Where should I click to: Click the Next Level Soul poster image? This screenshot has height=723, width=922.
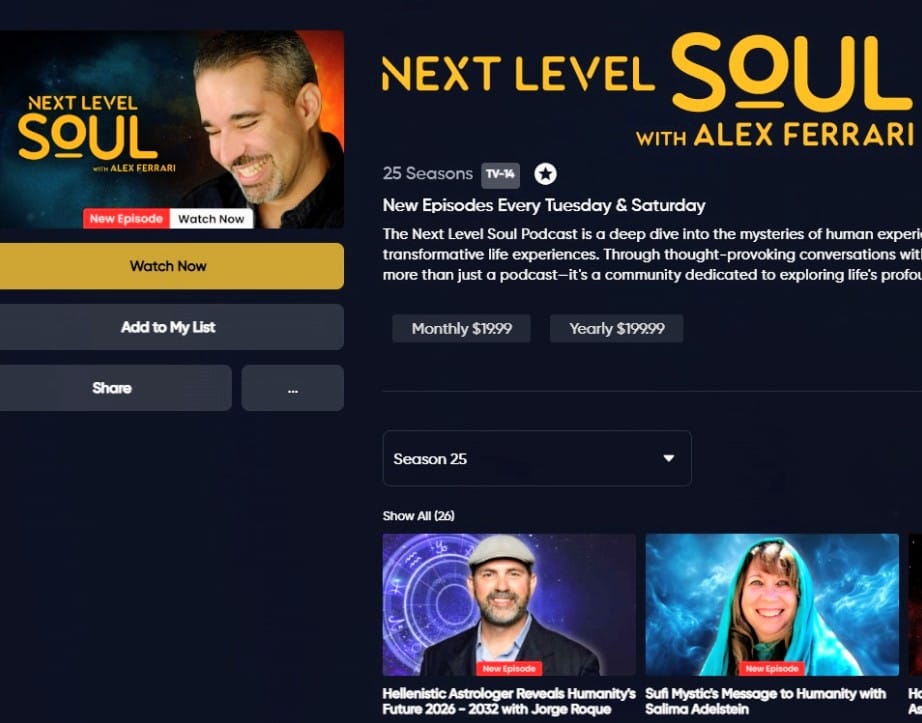click(x=172, y=129)
